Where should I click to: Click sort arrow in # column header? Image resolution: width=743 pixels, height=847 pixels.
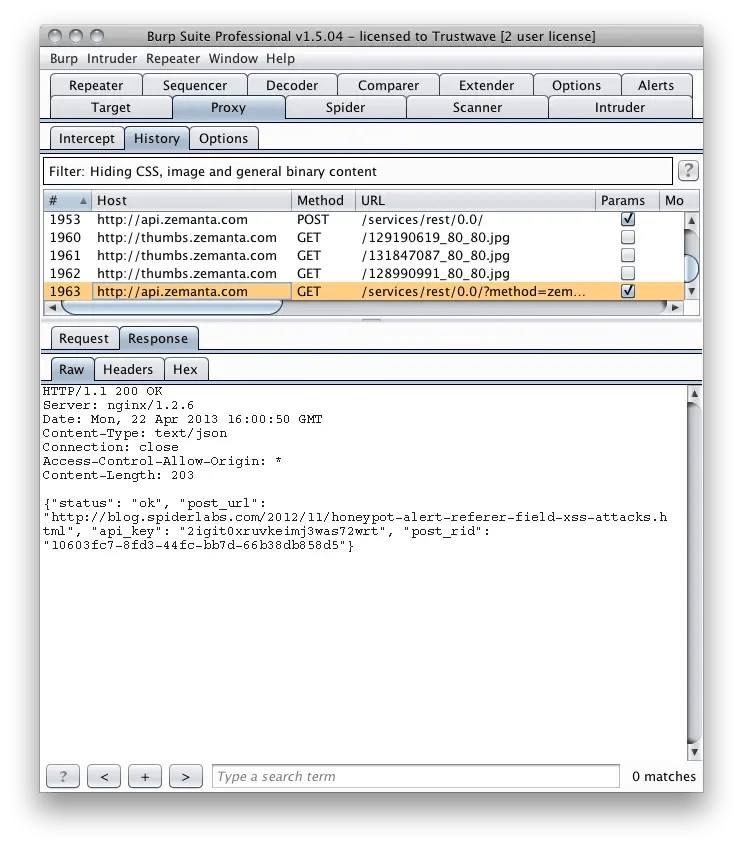pos(83,201)
